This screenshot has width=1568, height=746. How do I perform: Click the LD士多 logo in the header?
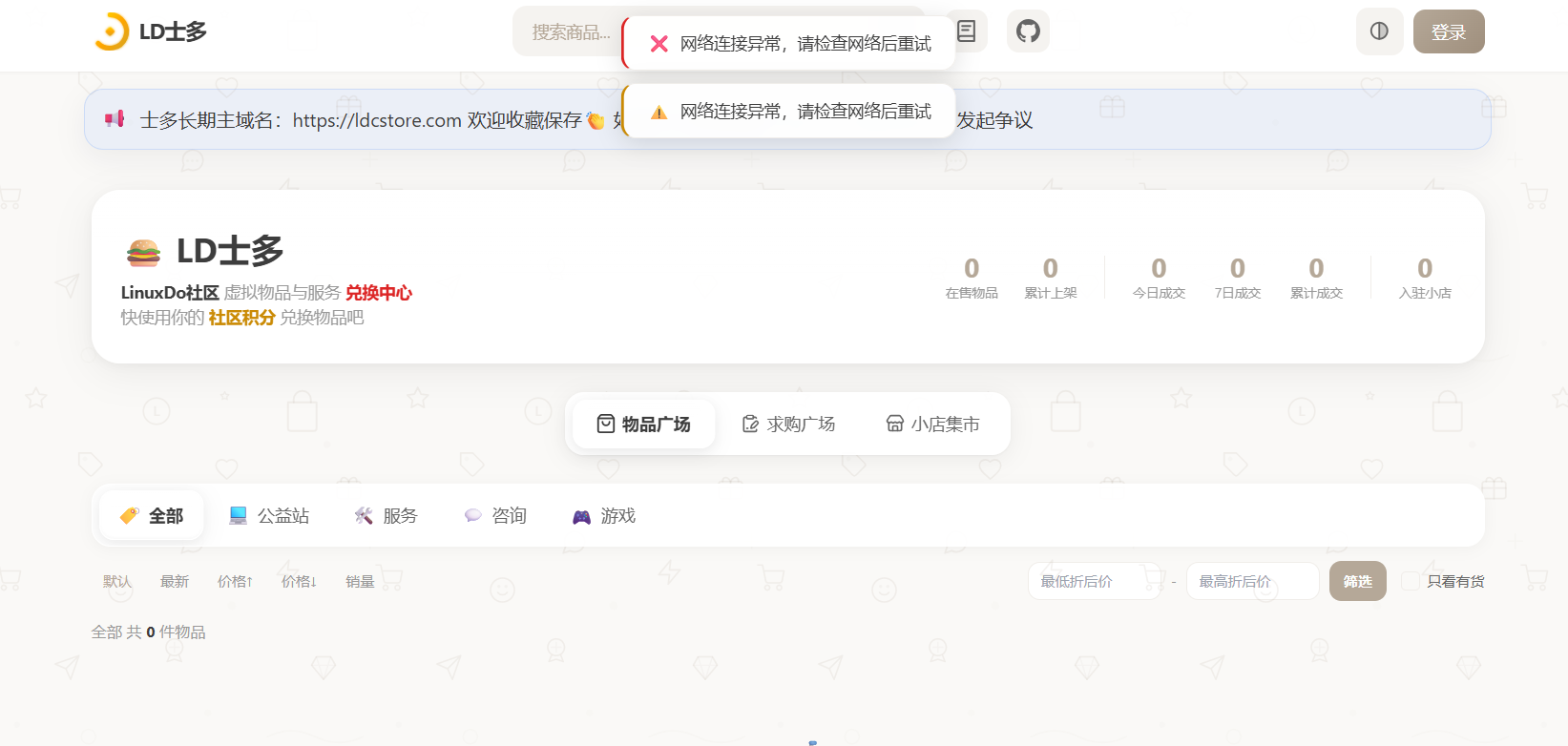[x=151, y=31]
